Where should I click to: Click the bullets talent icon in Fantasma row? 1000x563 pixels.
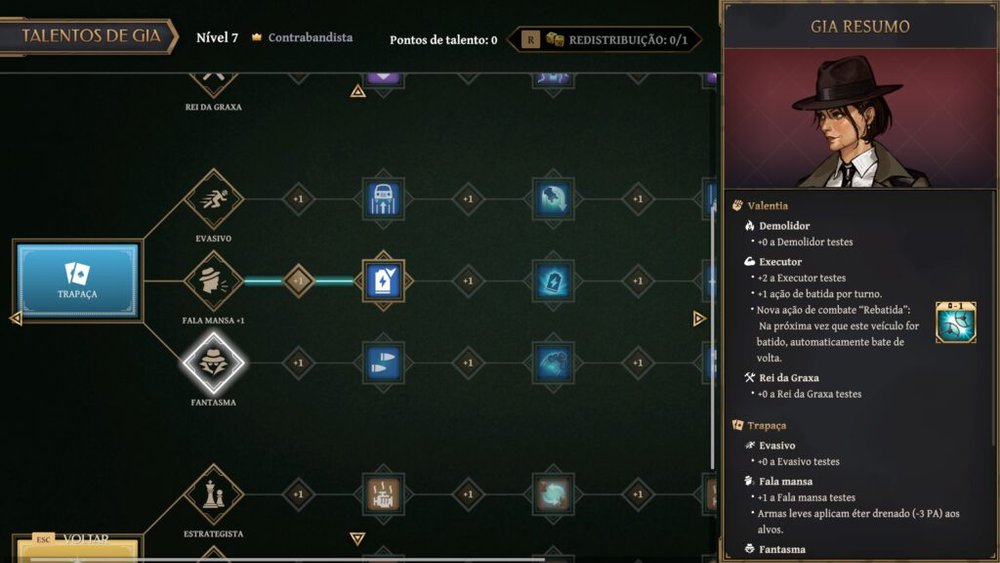click(x=383, y=362)
